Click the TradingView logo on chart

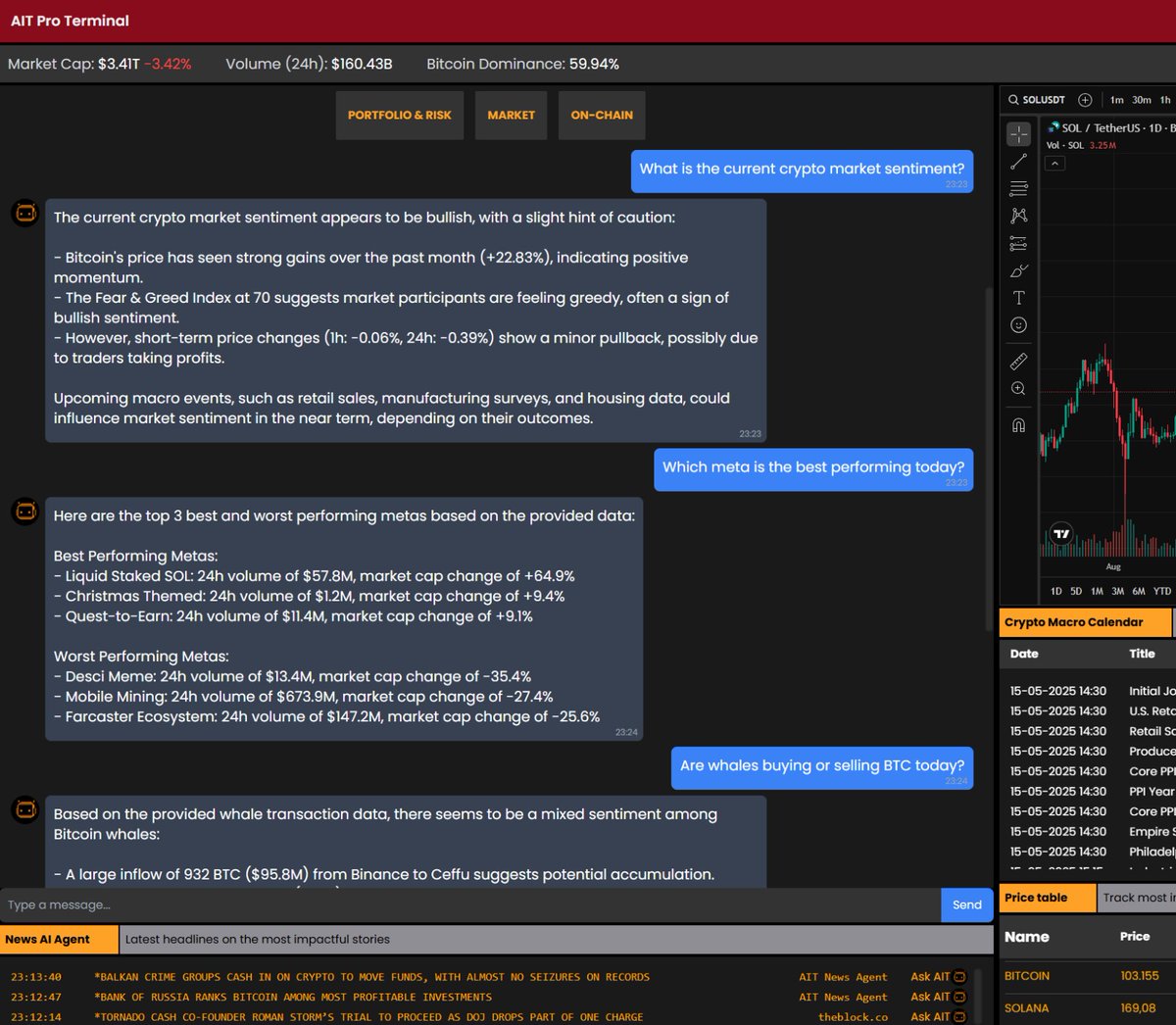click(x=1061, y=534)
